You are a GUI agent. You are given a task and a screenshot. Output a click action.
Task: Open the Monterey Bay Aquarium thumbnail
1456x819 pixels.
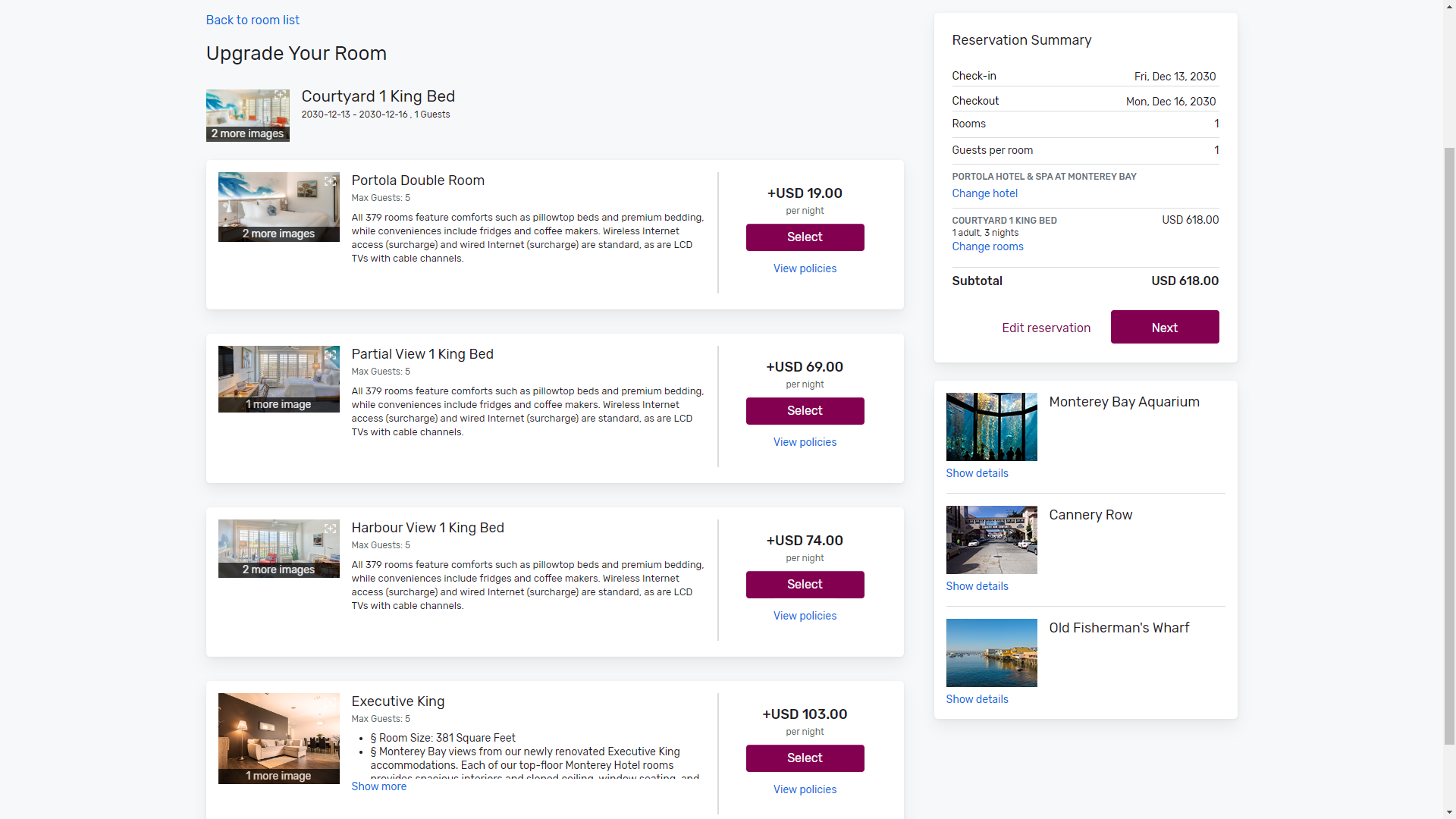(991, 427)
